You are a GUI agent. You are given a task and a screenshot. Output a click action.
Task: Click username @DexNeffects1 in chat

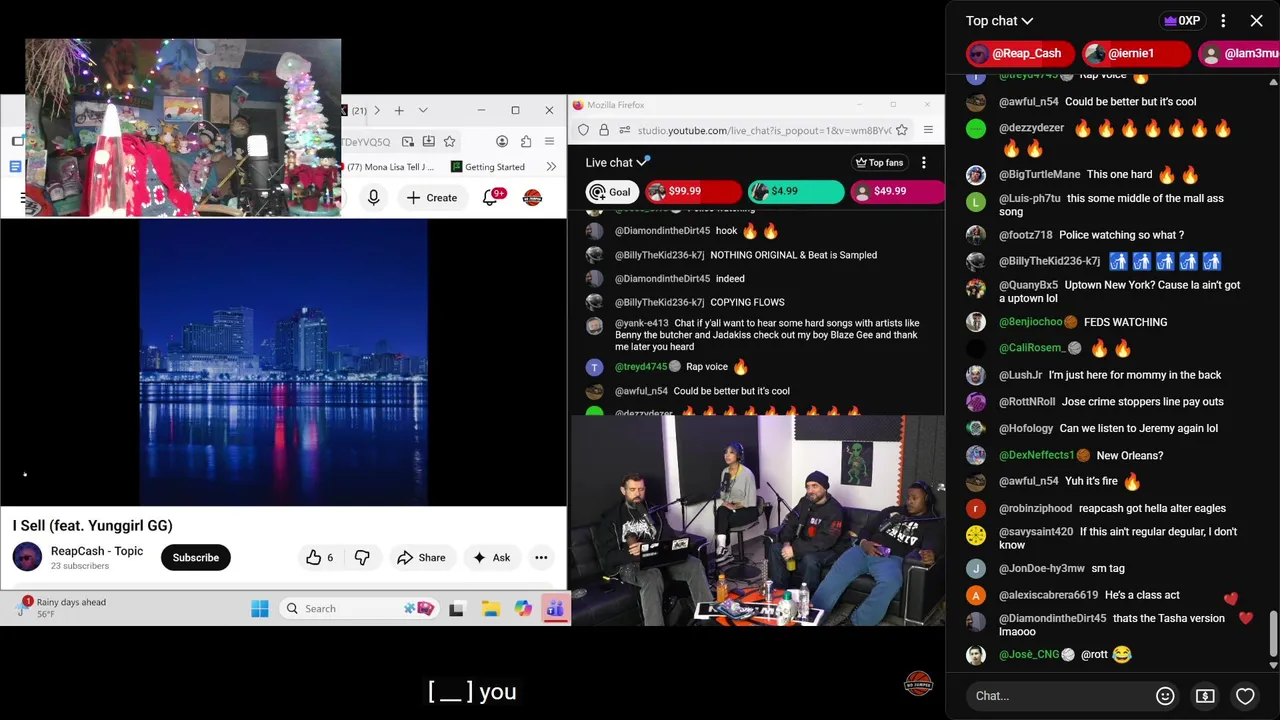point(1036,455)
